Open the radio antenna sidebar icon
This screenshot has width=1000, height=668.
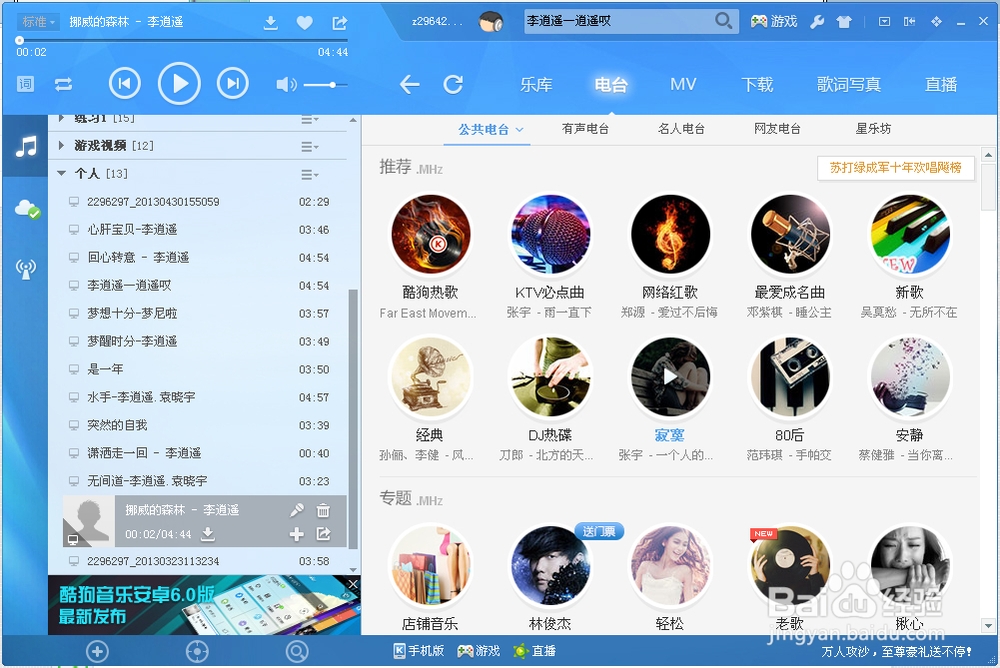[x=26, y=269]
